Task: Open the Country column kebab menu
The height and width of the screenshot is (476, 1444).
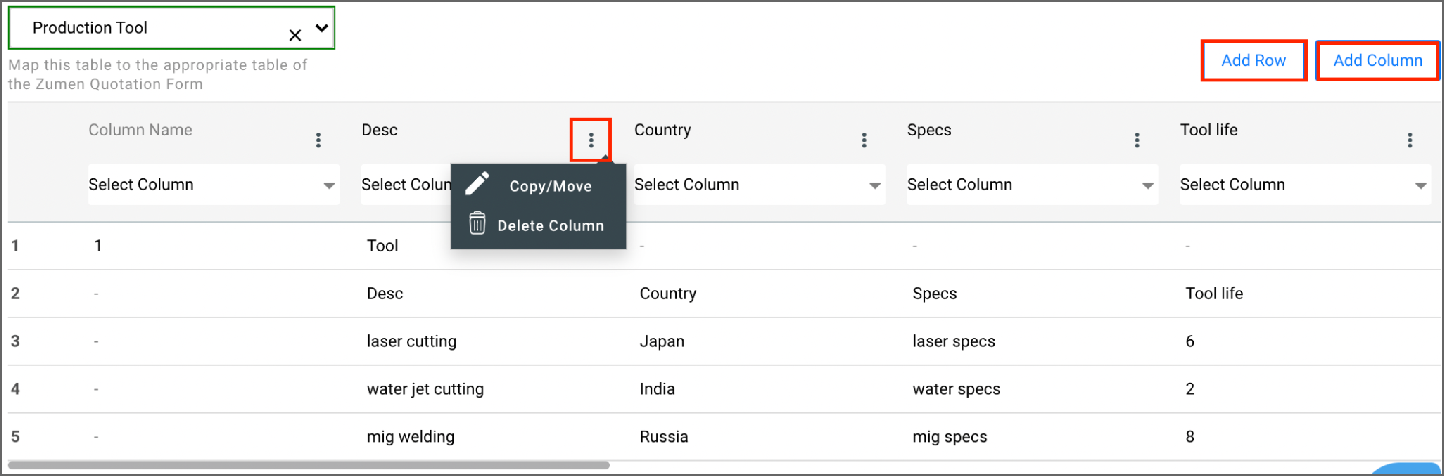Action: click(x=864, y=140)
